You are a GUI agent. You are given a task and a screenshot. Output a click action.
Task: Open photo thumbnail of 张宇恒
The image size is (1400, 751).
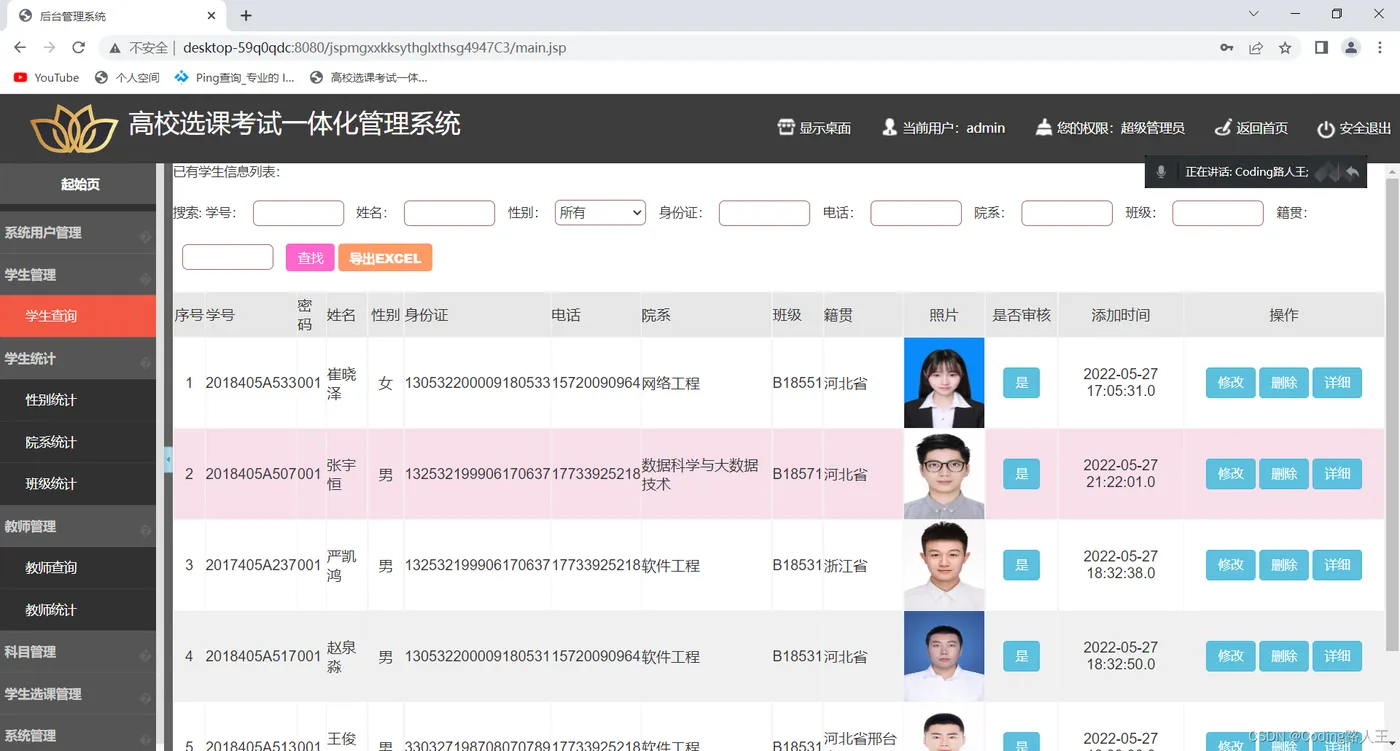tap(944, 474)
